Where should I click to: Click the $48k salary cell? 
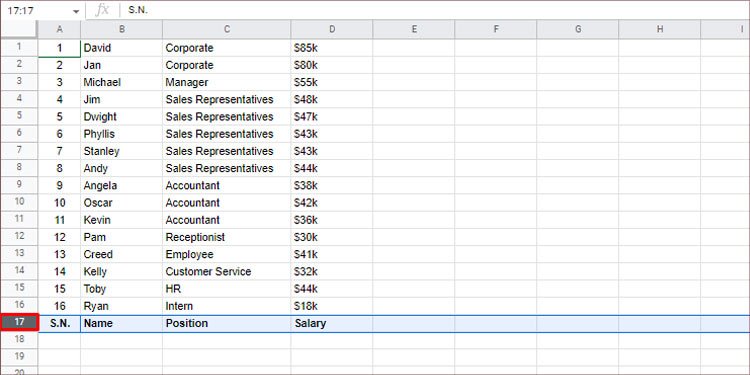point(332,99)
